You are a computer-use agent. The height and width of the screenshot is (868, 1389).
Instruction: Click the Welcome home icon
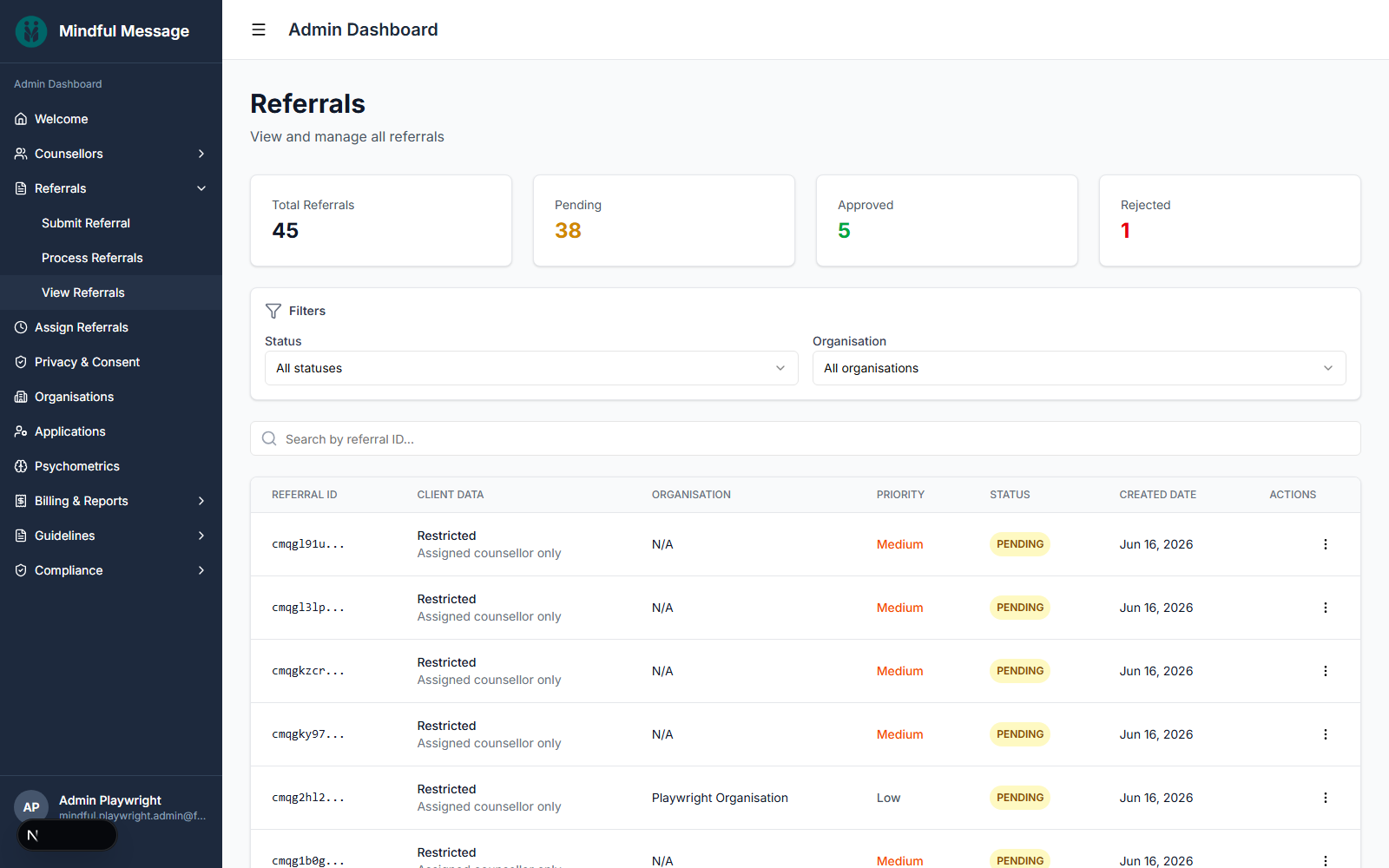tap(21, 119)
